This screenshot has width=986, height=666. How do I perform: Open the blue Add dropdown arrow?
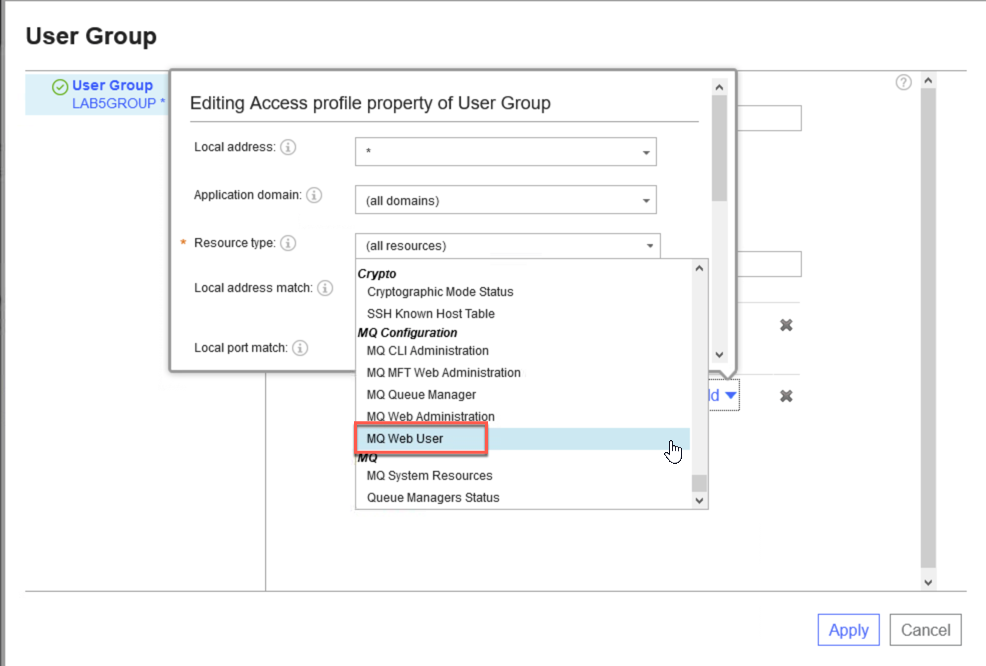tap(730, 396)
